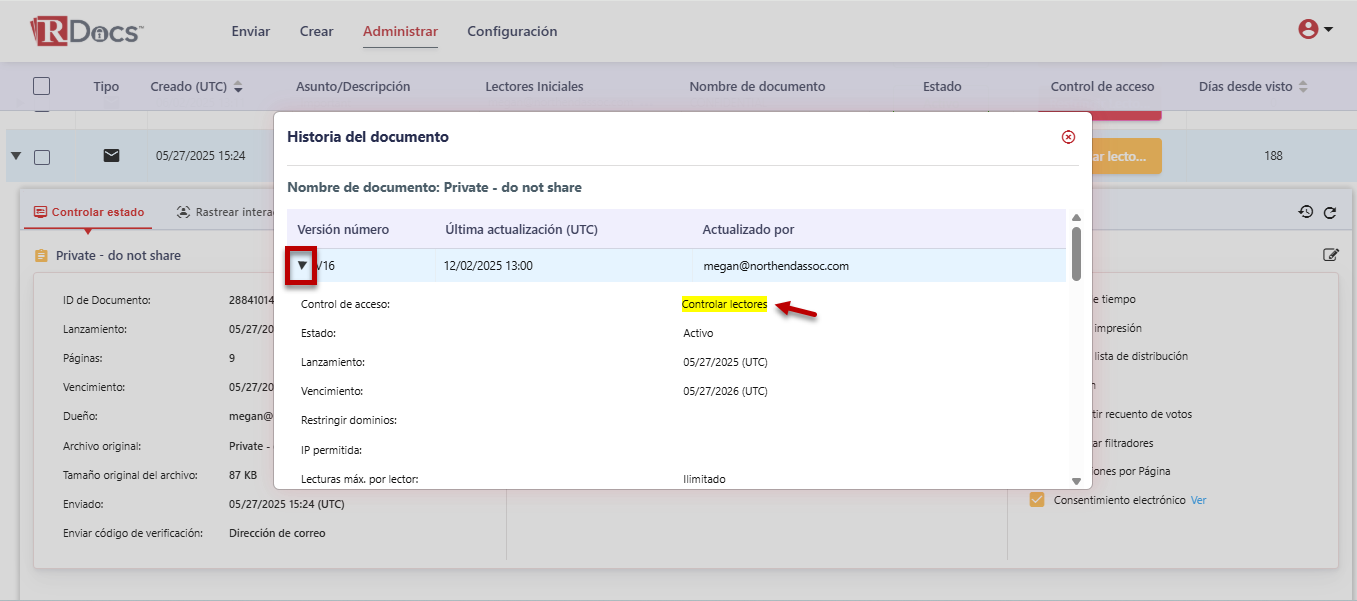Open the user account dropdown
1357x601 pixels.
pos(1315,30)
